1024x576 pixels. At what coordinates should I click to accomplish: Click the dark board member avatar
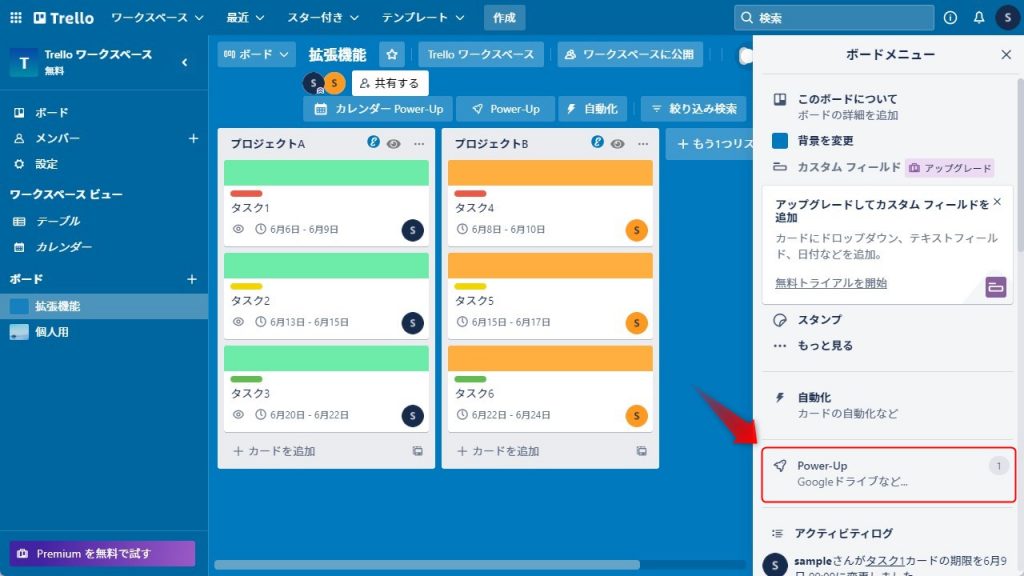coord(313,83)
